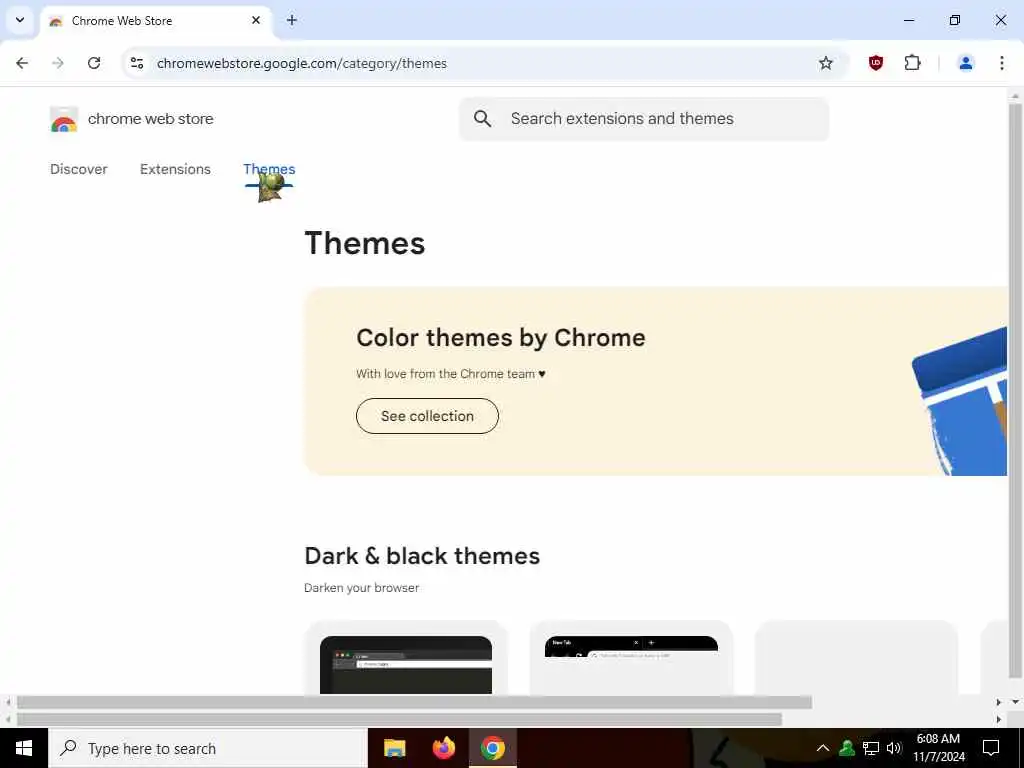Screen dimensions: 1024x768
Task: Click the vertical page scrollbar
Action: tap(1015, 391)
